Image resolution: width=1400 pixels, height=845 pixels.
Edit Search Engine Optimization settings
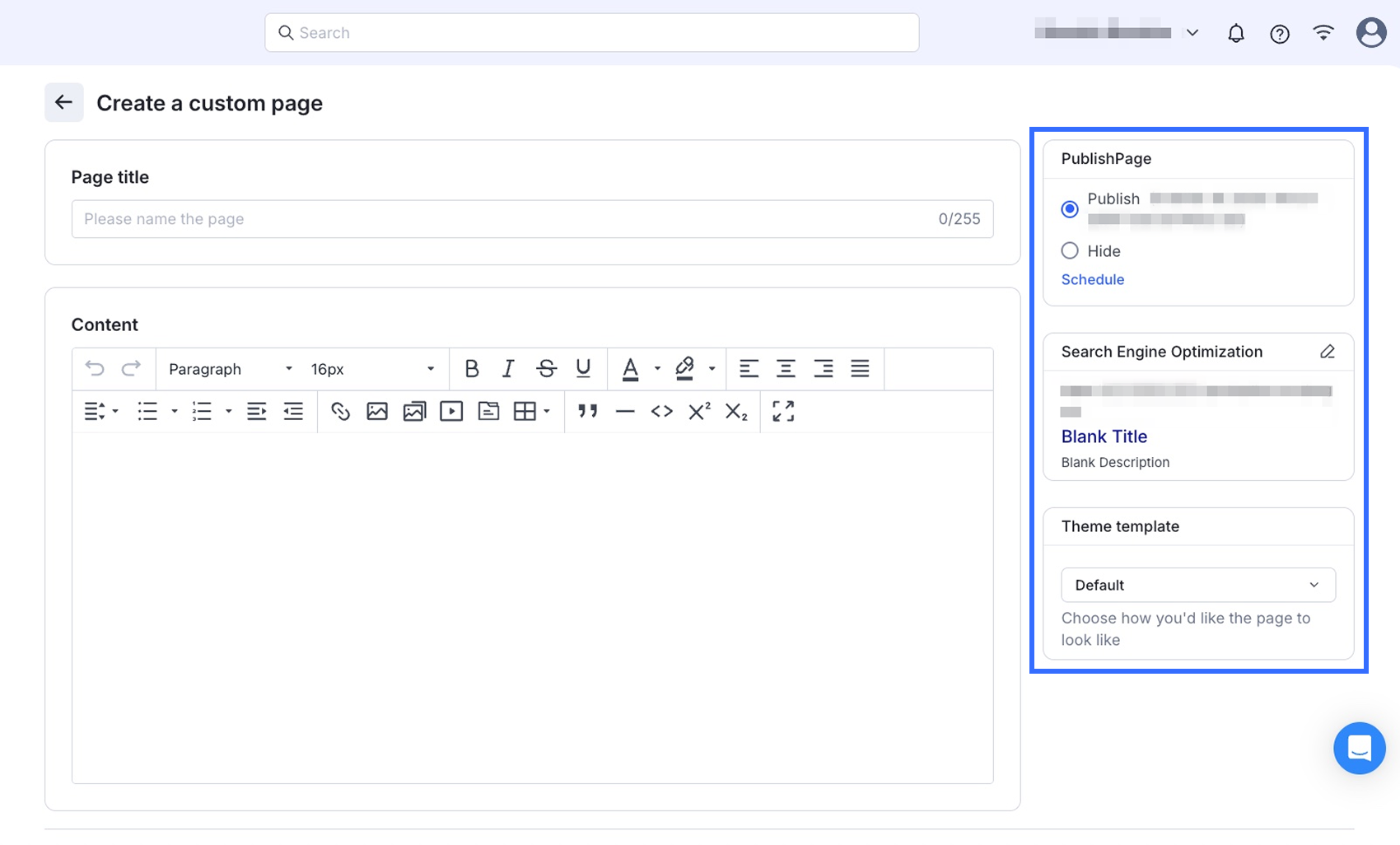1327,352
